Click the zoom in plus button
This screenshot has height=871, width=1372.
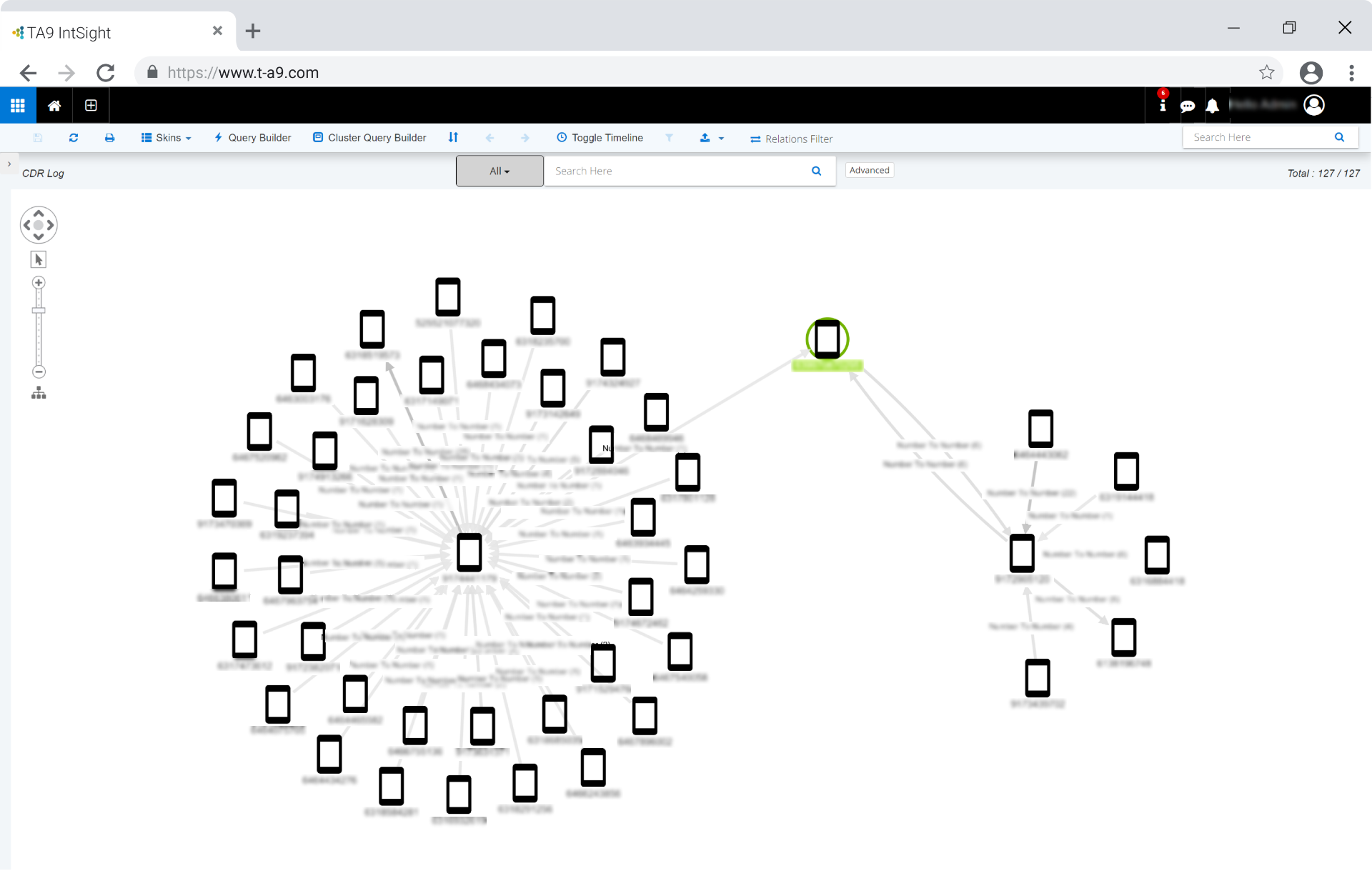click(39, 283)
